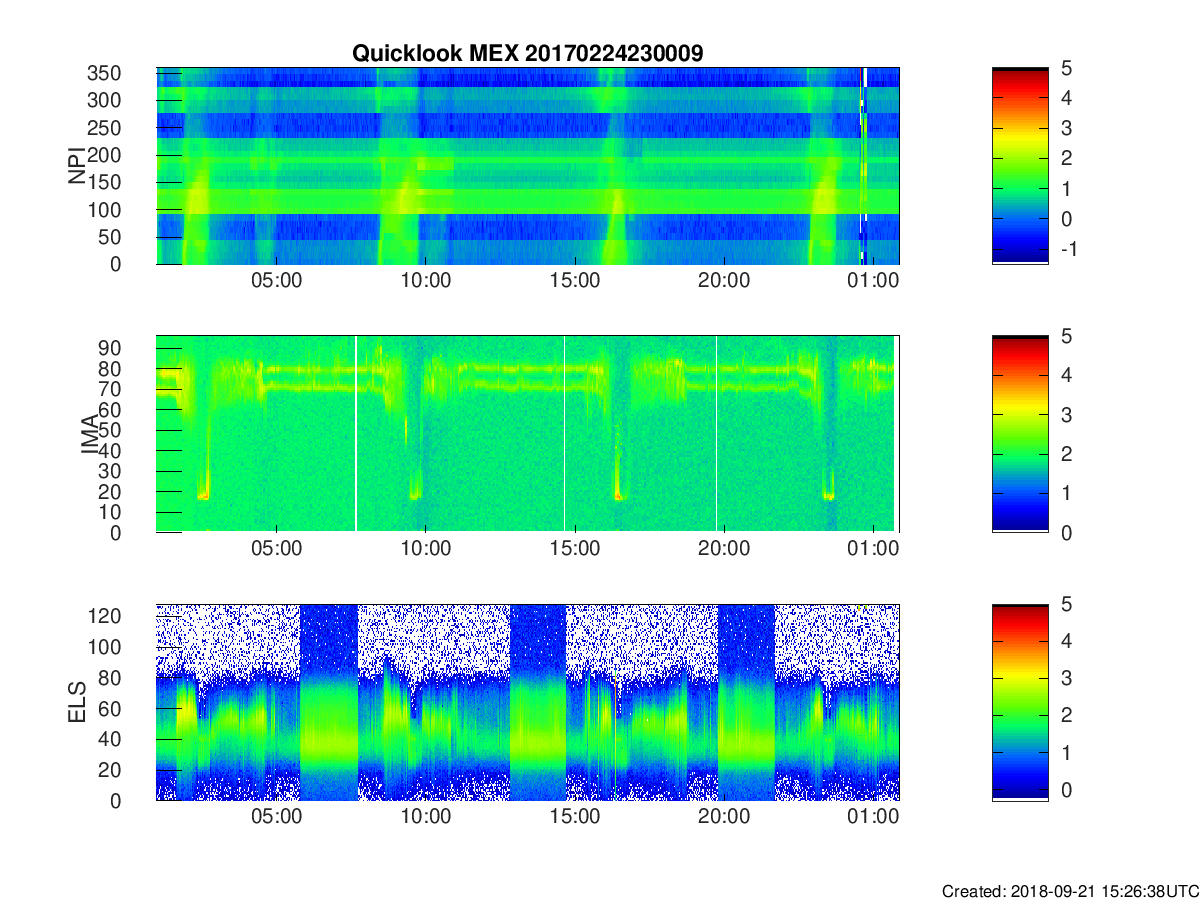Screen dimensions: 1200x900
Task: Select the ELS axis label
Action: coord(77,702)
